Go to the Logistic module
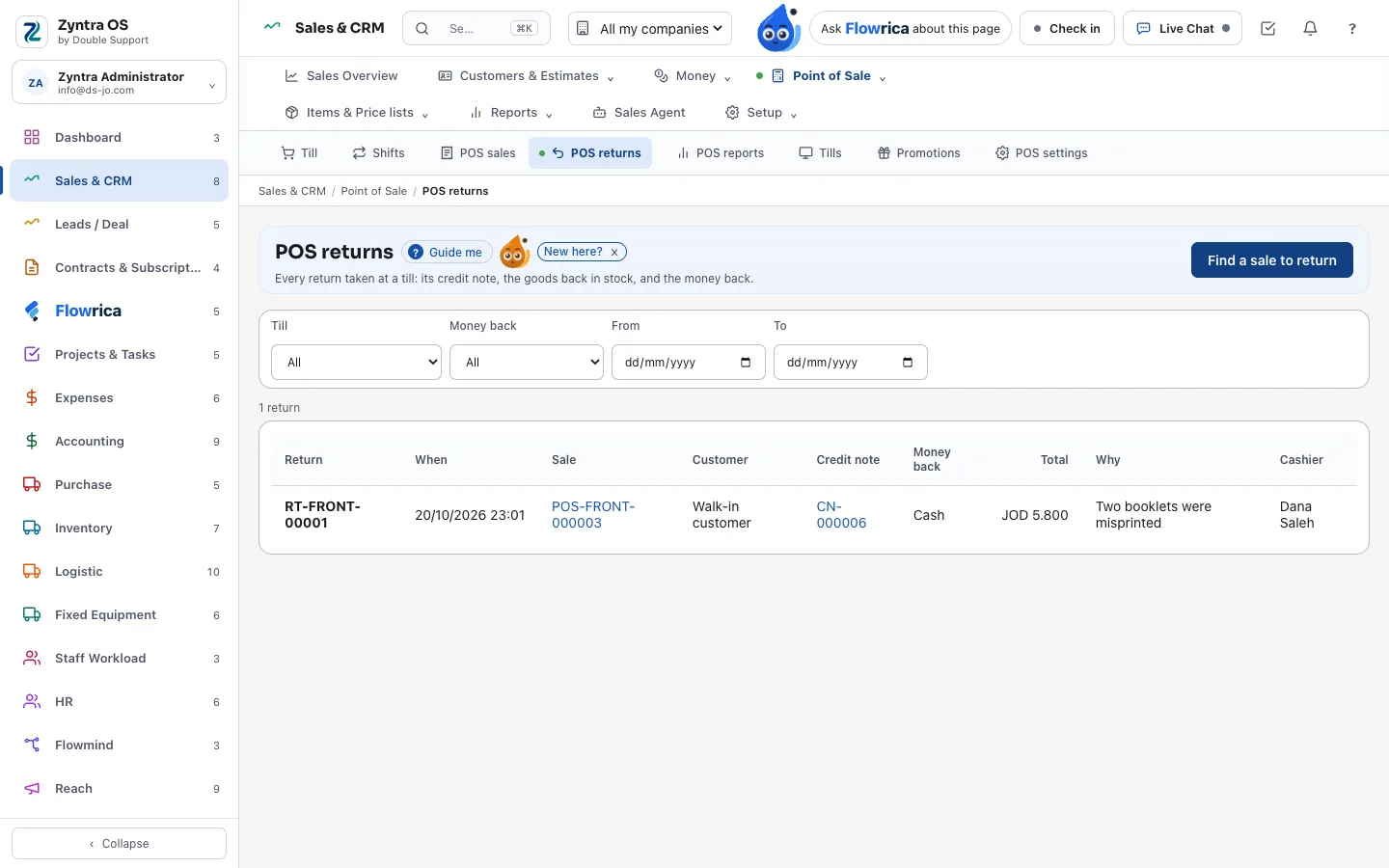Image resolution: width=1389 pixels, height=868 pixels. click(120, 571)
